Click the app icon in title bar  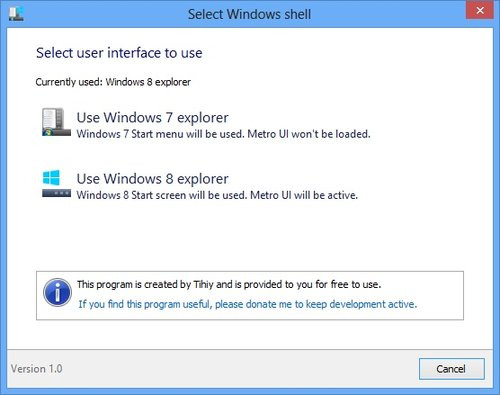pos(16,14)
